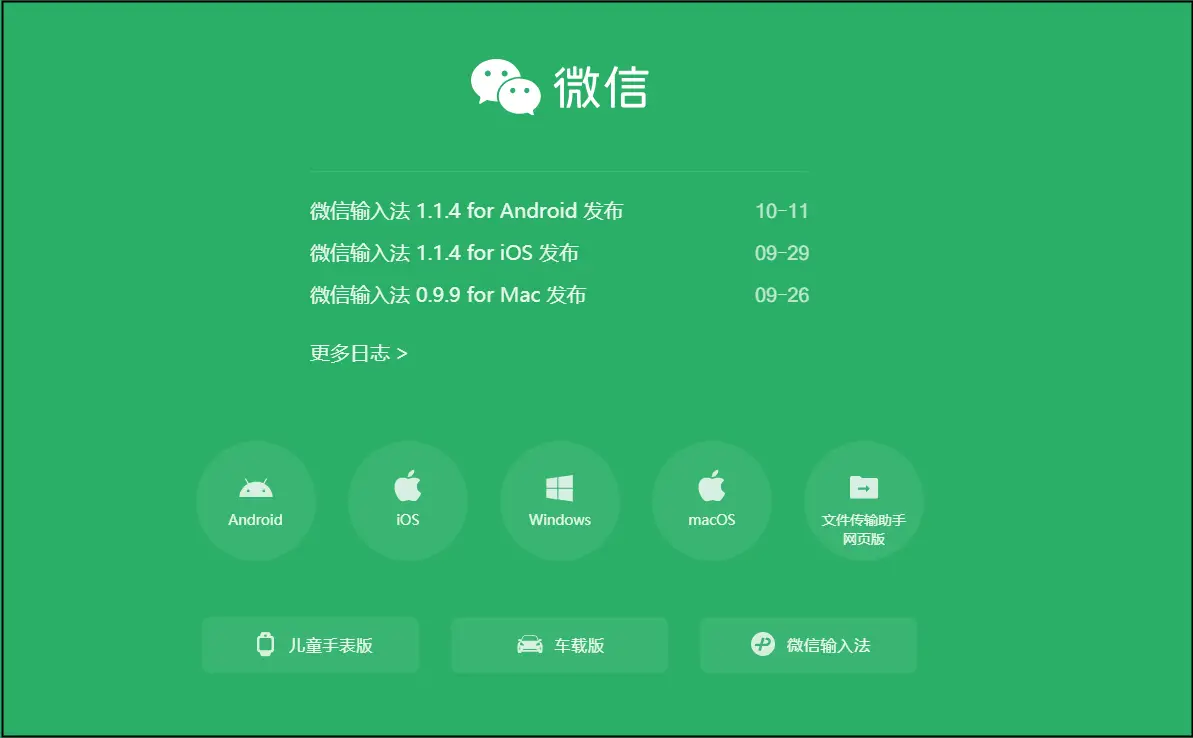Click the watch icon on 儿童手表版 button
The height and width of the screenshot is (738, 1193).
265,645
